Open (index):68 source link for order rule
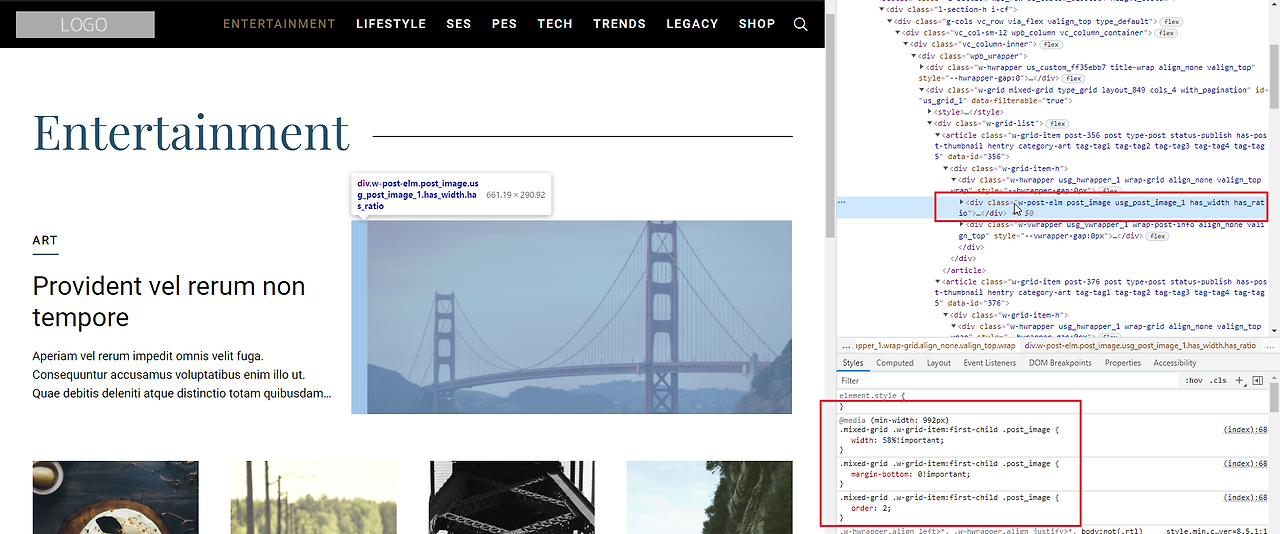This screenshot has height=534, width=1280. 1245,497
